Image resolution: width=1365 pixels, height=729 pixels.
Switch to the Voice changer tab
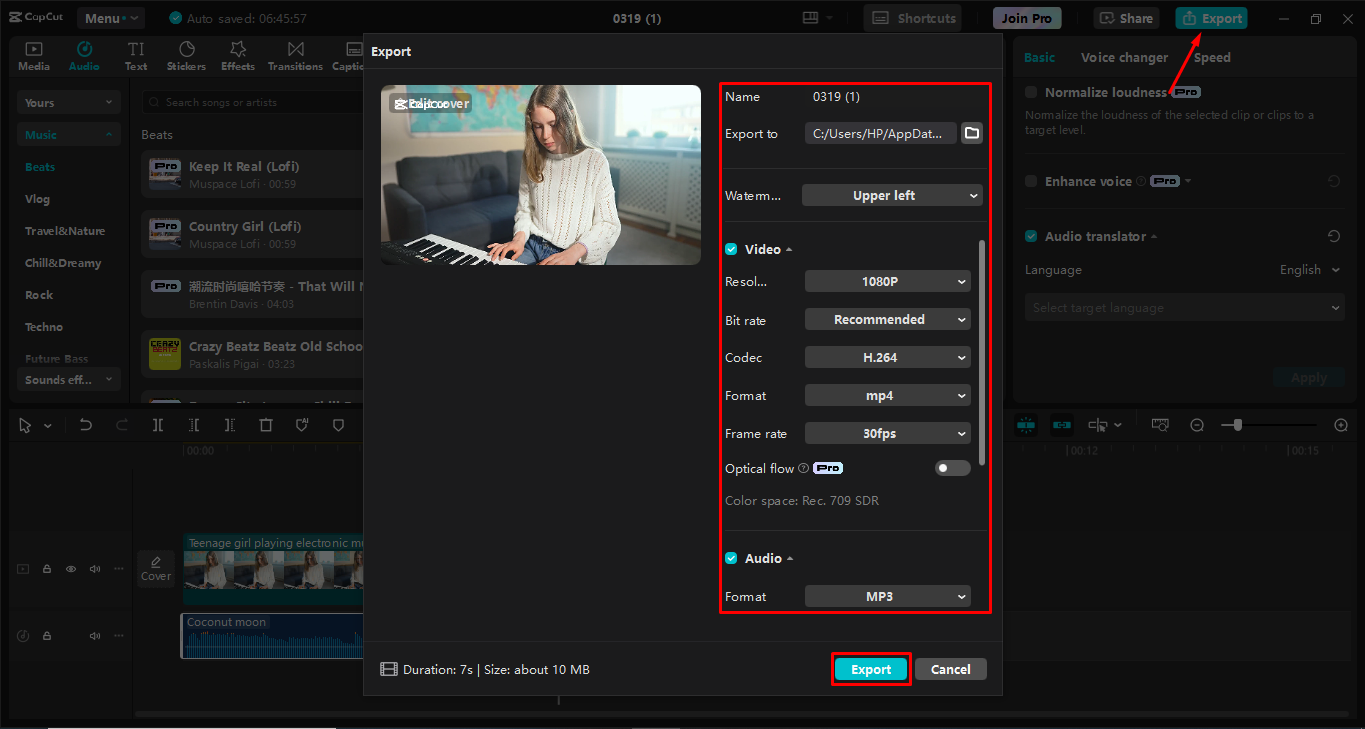[1124, 57]
